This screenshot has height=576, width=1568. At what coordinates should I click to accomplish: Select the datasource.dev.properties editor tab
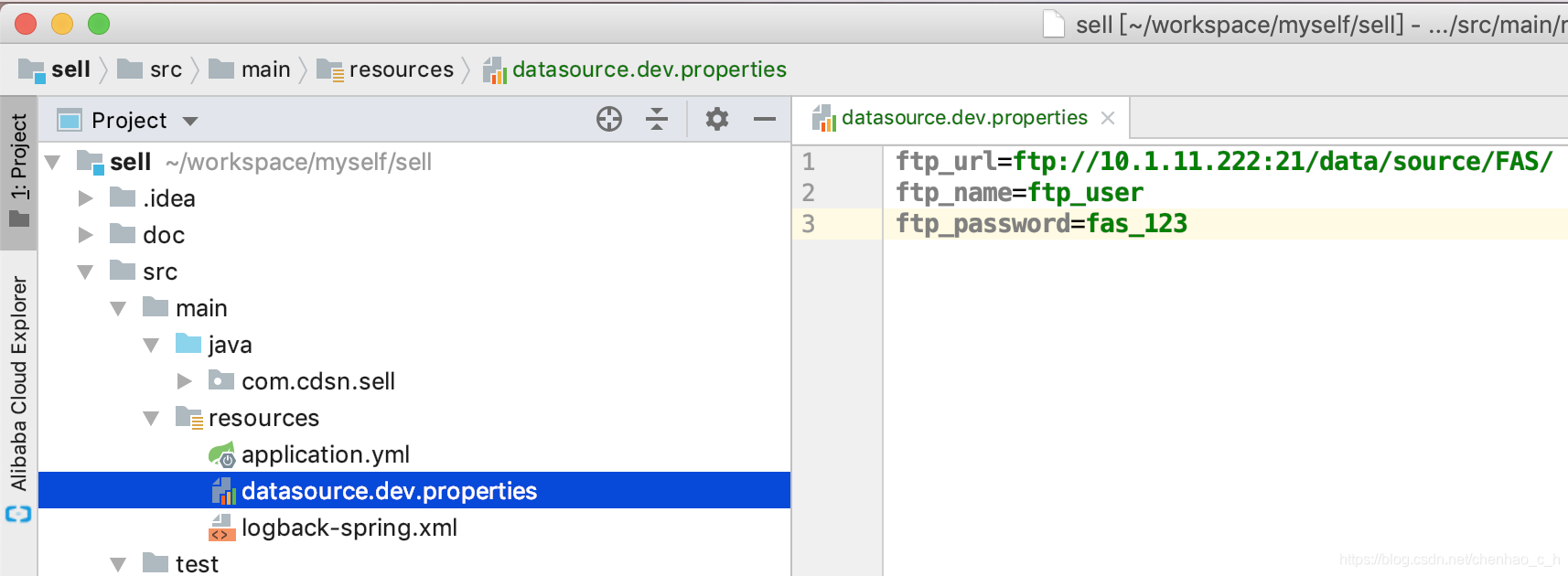click(962, 118)
